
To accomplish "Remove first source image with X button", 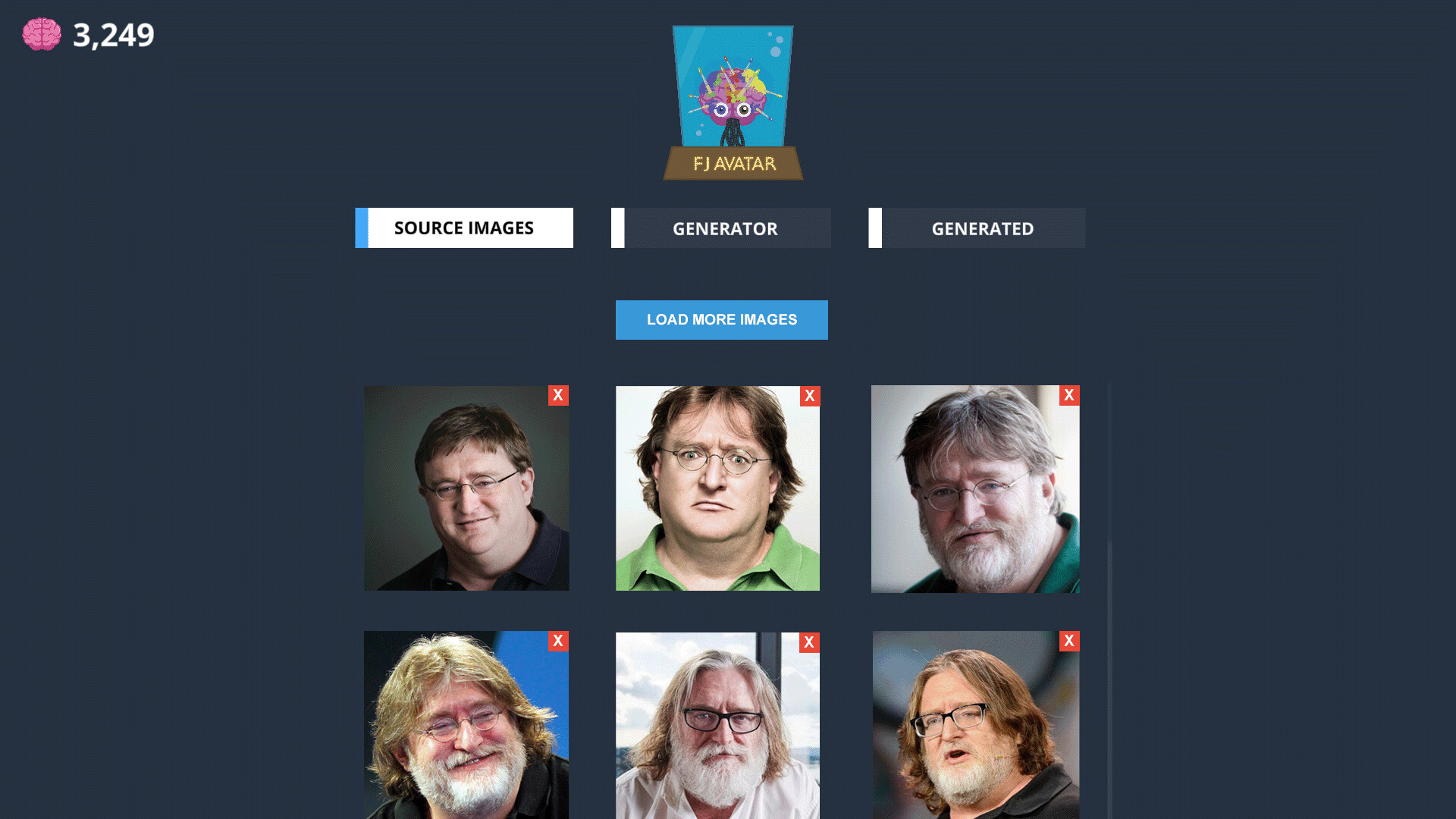I will pyautogui.click(x=558, y=395).
